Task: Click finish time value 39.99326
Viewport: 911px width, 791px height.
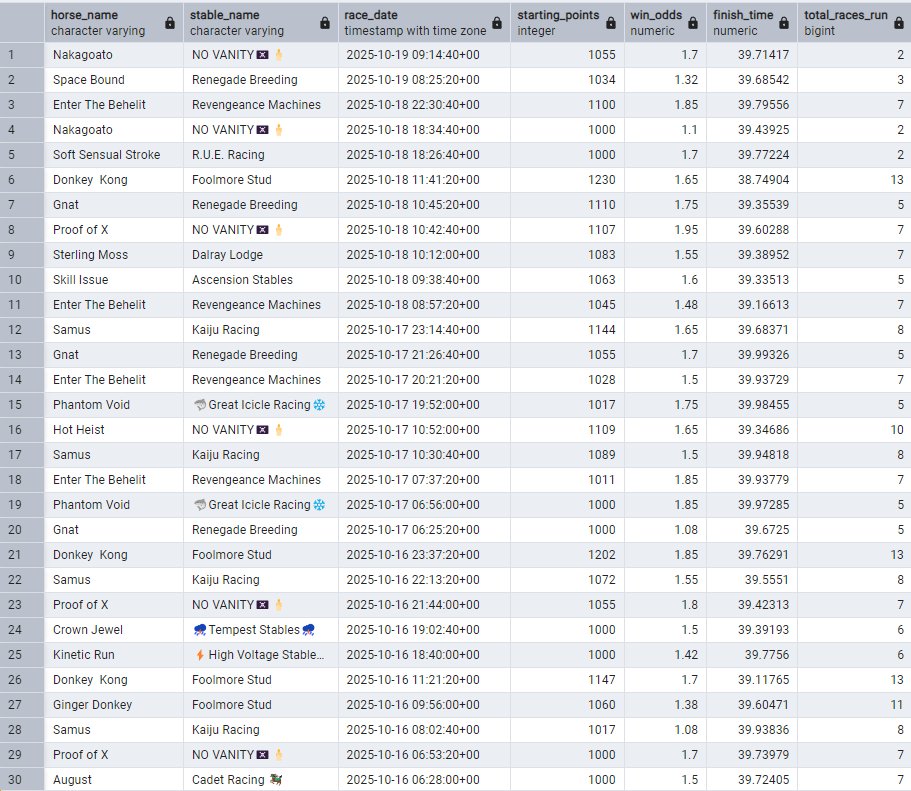Action: [752, 355]
